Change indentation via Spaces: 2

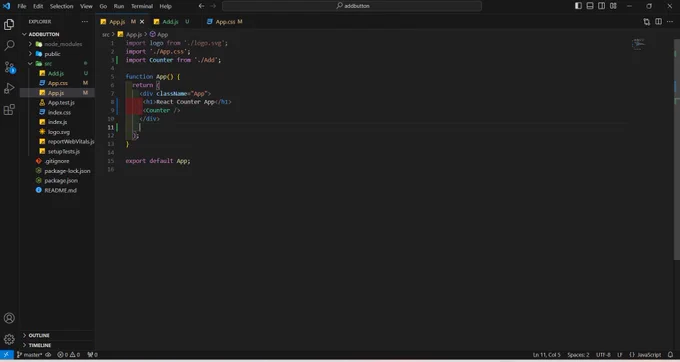point(578,355)
